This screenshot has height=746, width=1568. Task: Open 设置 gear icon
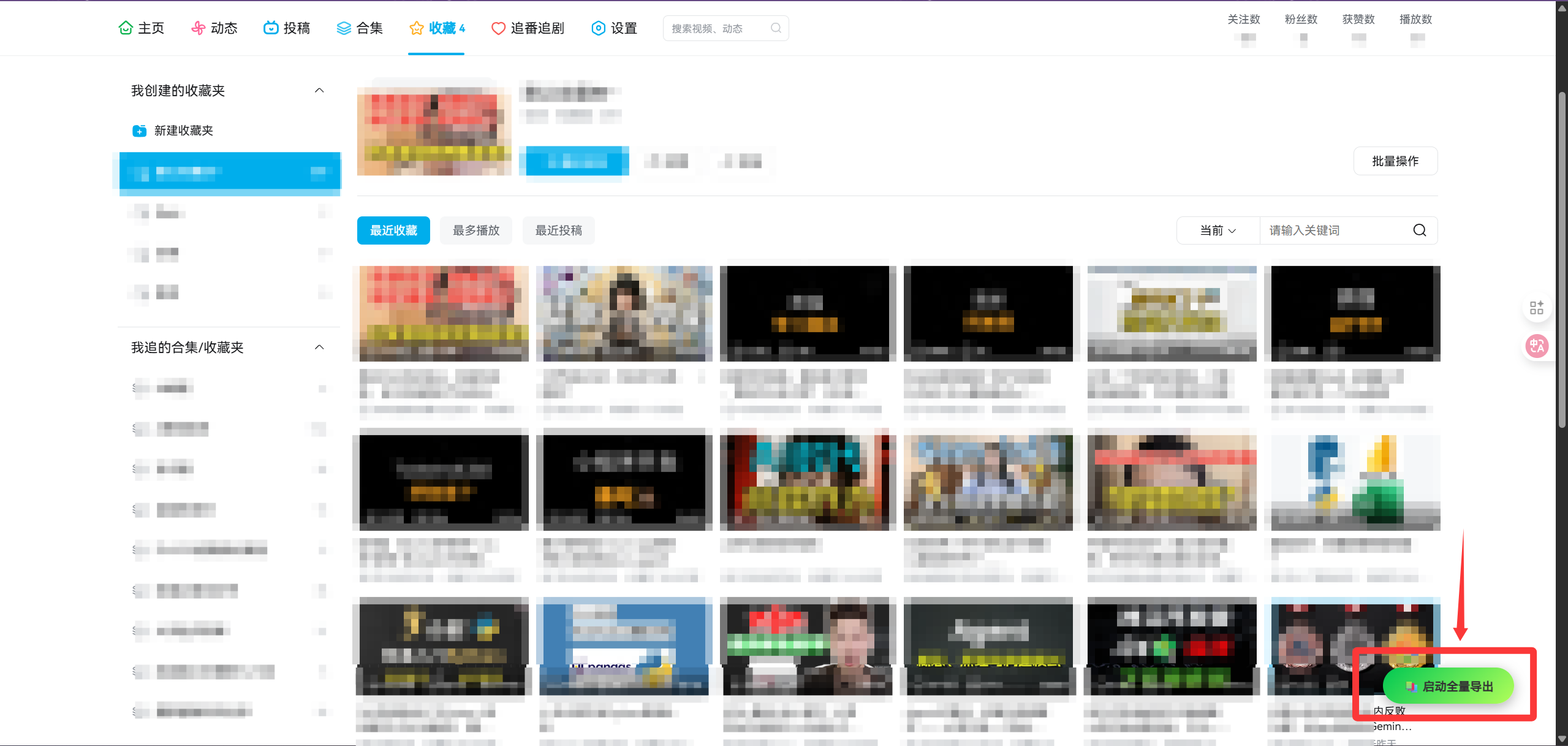tap(598, 28)
